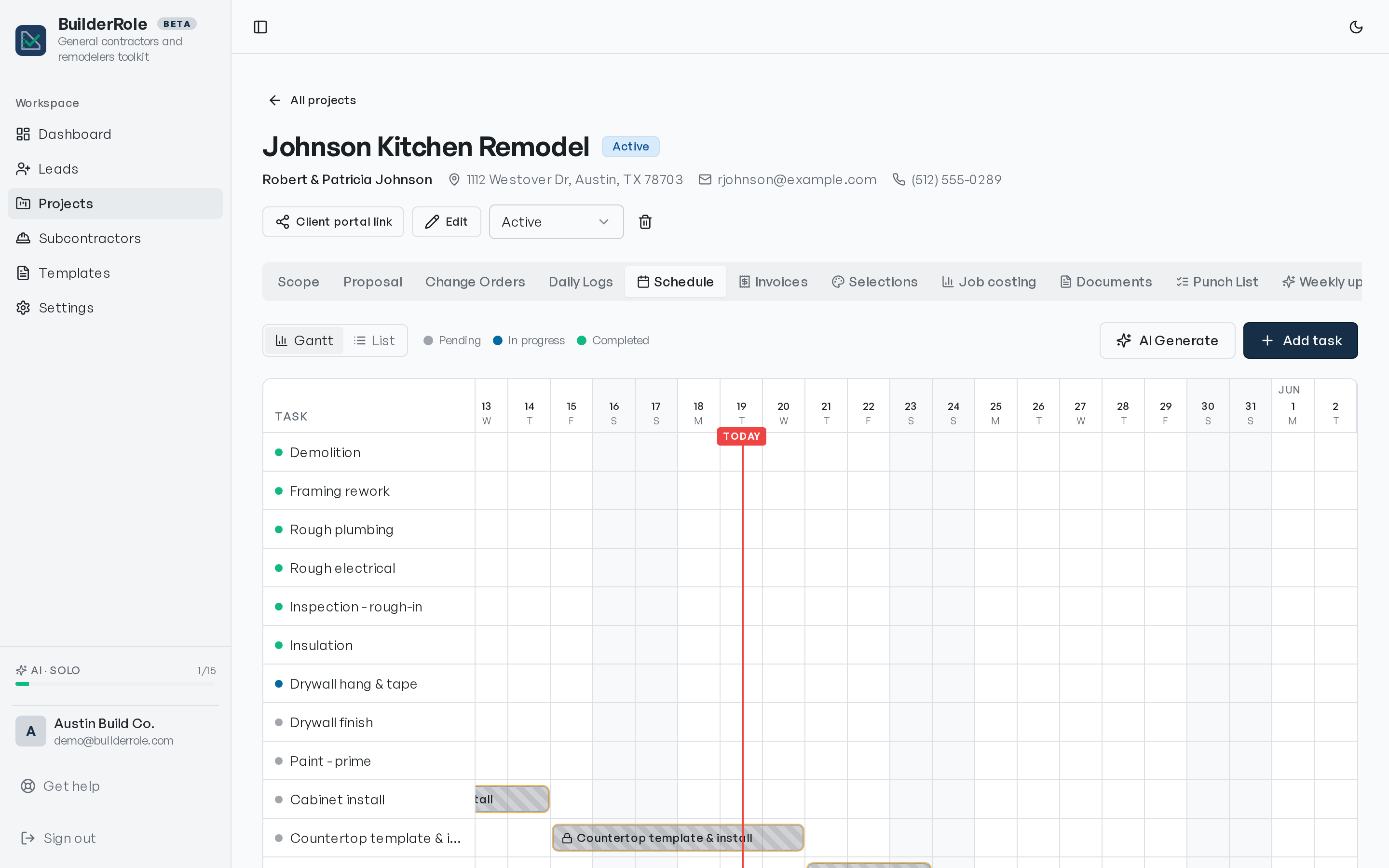Click the lock icon on Countertop bar

tap(567, 838)
